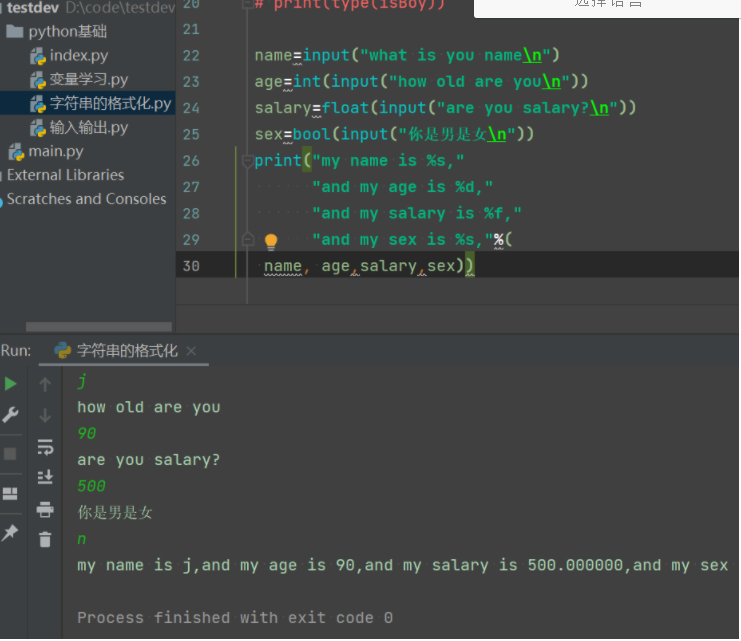
Task: Click console input value 90
Action: coord(86,433)
